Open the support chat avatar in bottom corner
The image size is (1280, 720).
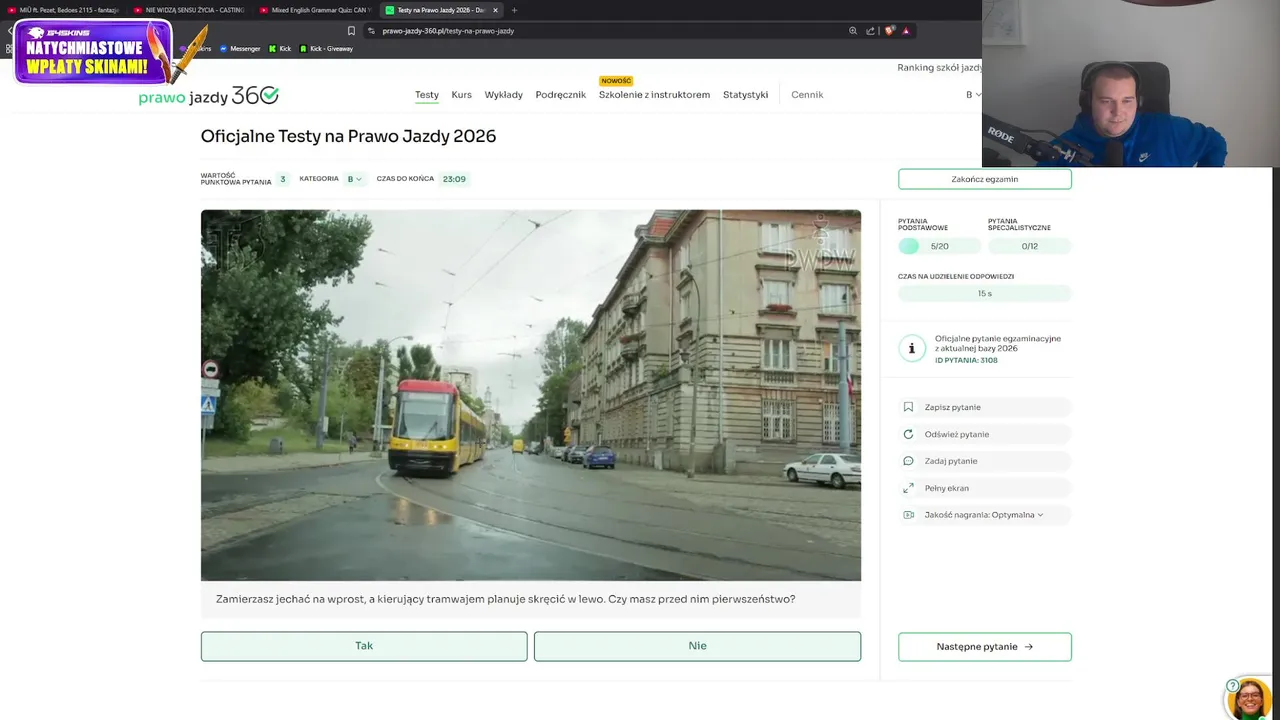pyautogui.click(x=1248, y=697)
